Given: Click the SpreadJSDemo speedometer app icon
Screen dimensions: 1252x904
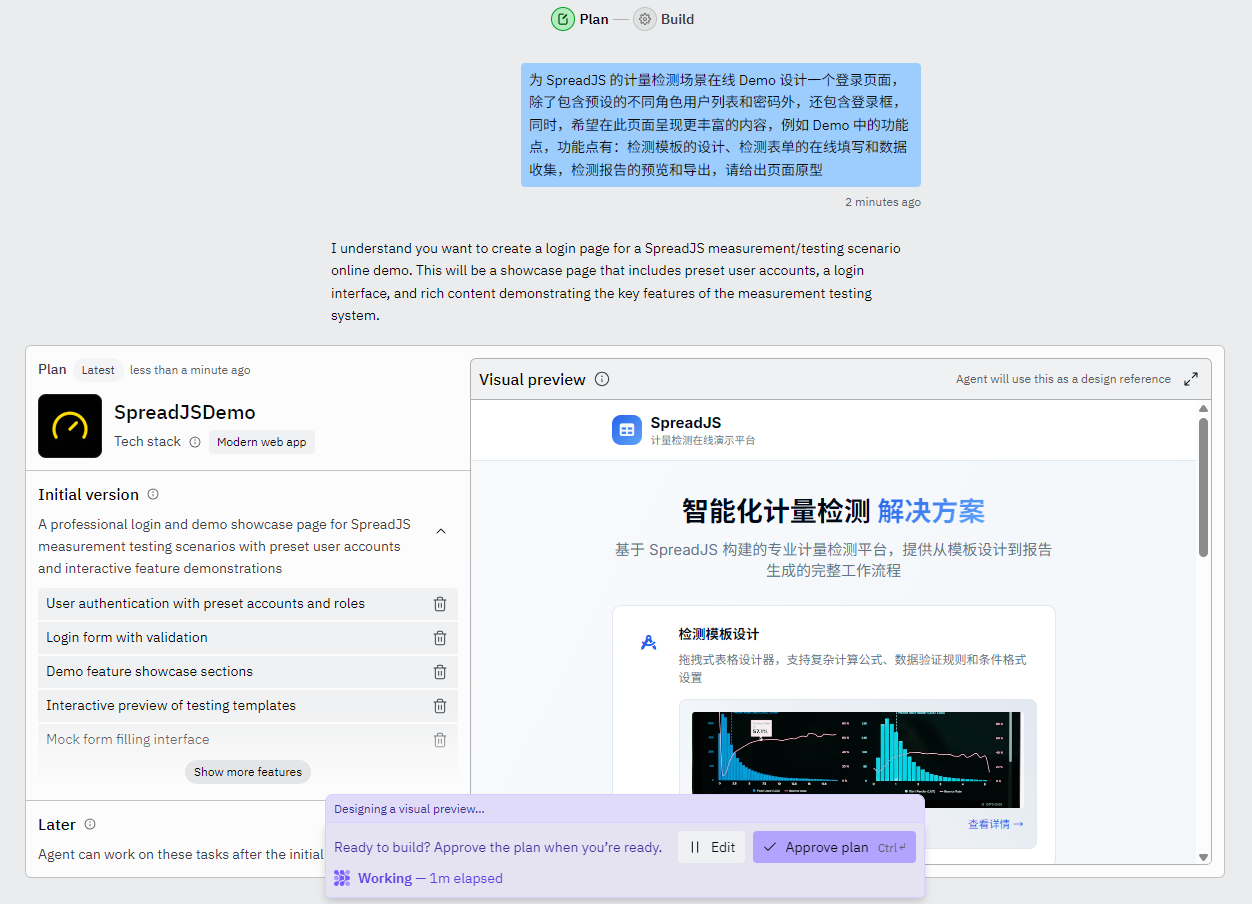Looking at the screenshot, I should click(x=70, y=426).
